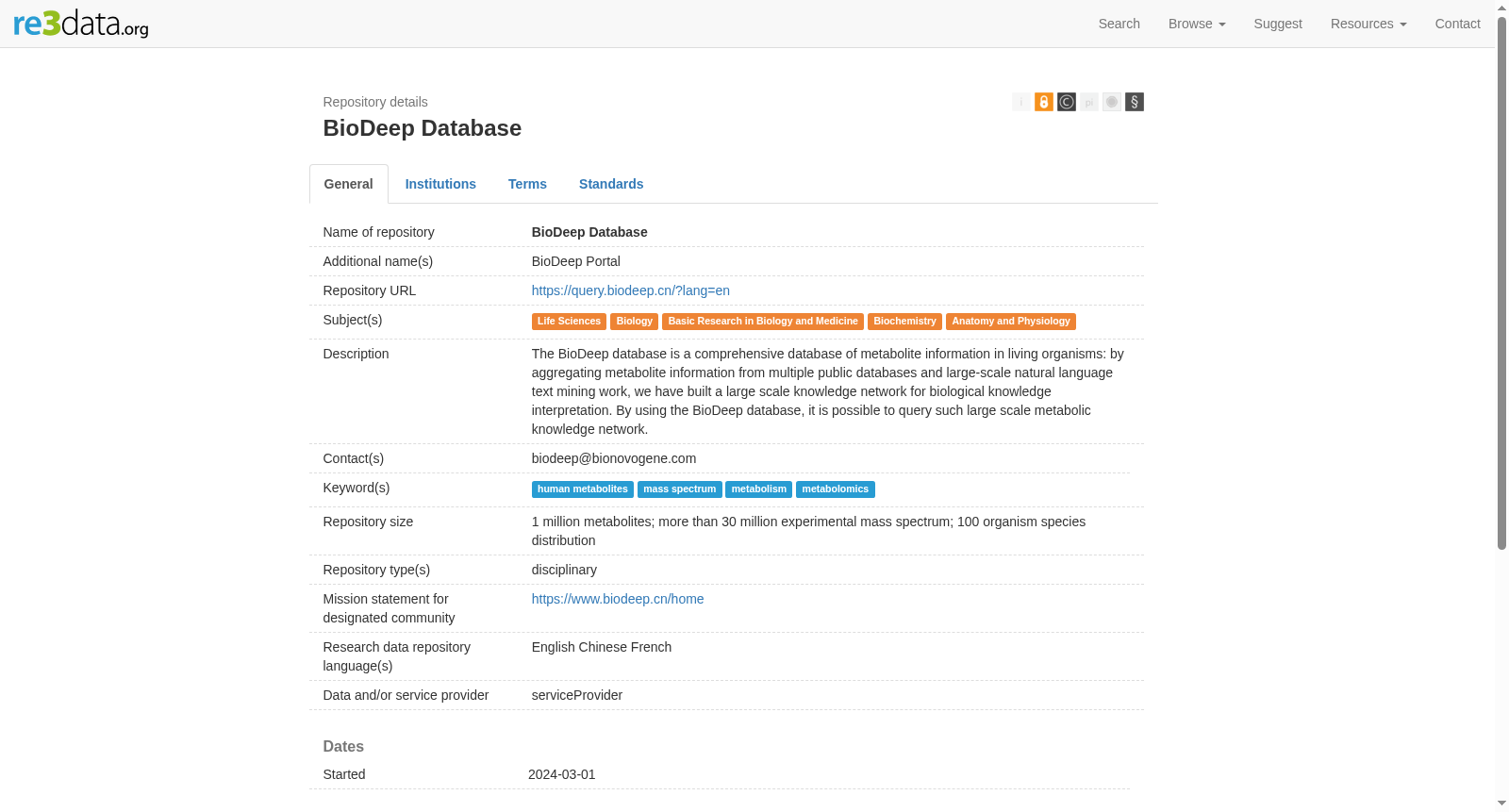Viewport: 1509px width, 812px height.
Task: Click the contact email biodeep@bionovogene.com
Action: [x=614, y=458]
